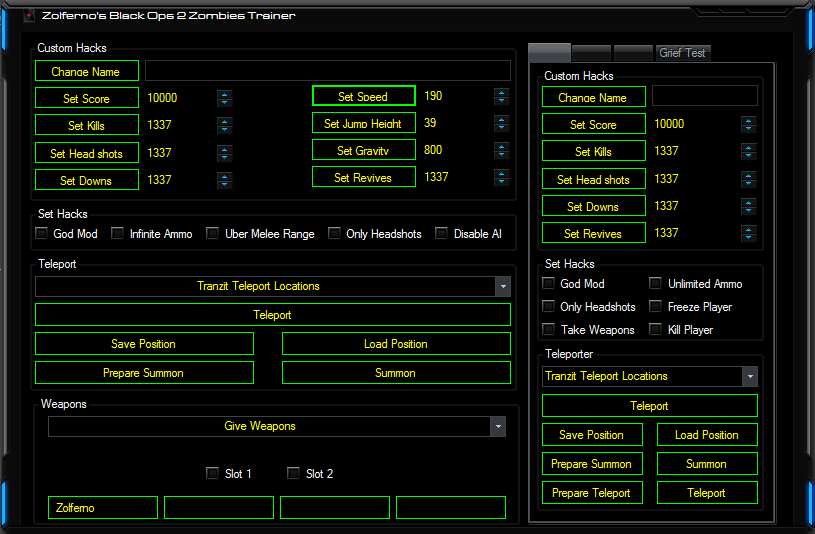Click Set Head shots in the main panel
Image resolution: width=815 pixels, height=534 pixels.
coord(87,153)
